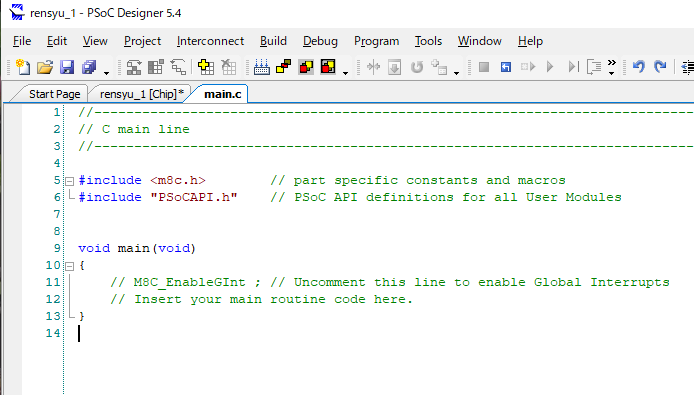
Task: Select the main.c tab
Action: pyautogui.click(x=223, y=94)
